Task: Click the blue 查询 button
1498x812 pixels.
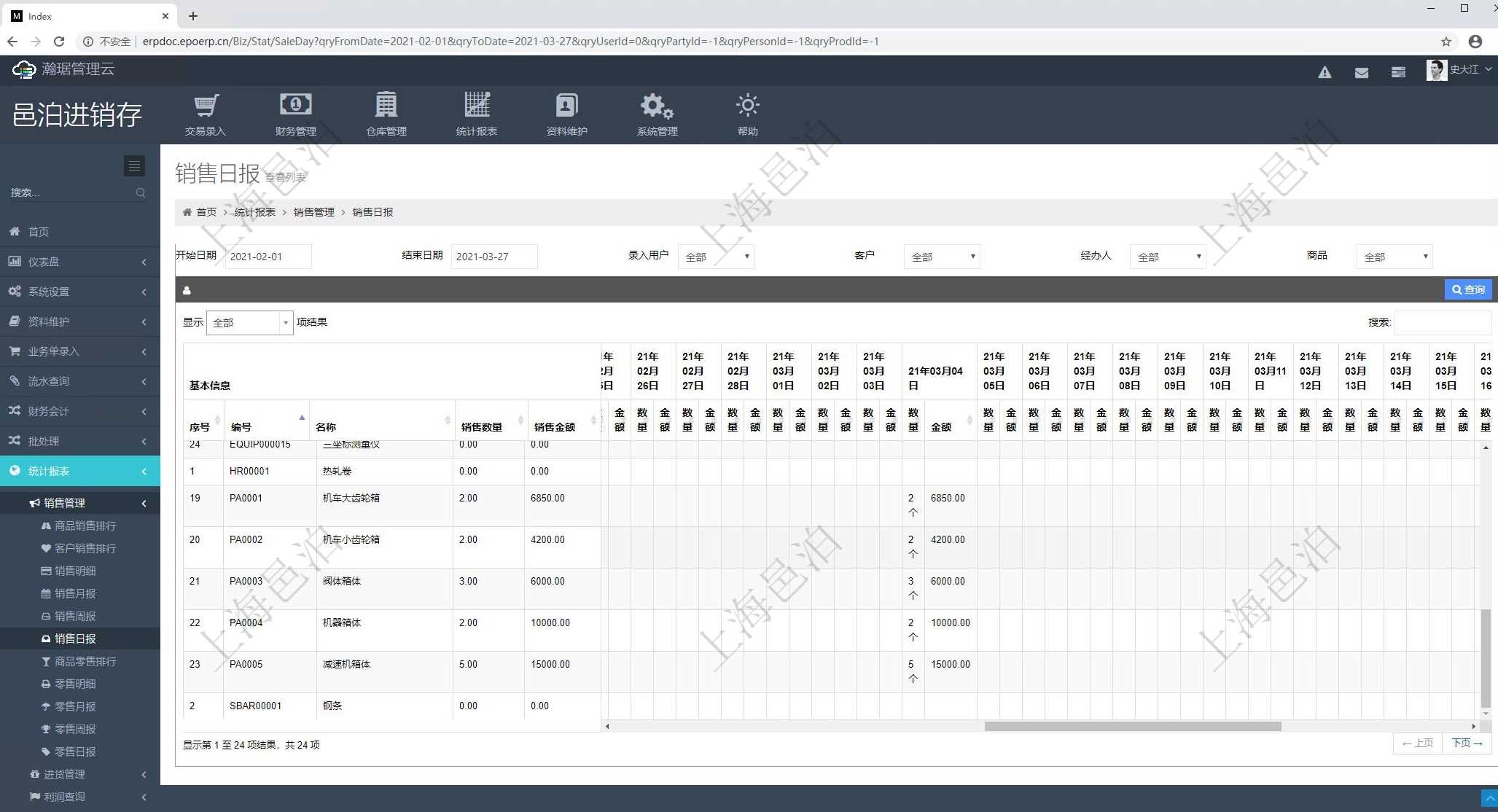Action: click(1468, 289)
